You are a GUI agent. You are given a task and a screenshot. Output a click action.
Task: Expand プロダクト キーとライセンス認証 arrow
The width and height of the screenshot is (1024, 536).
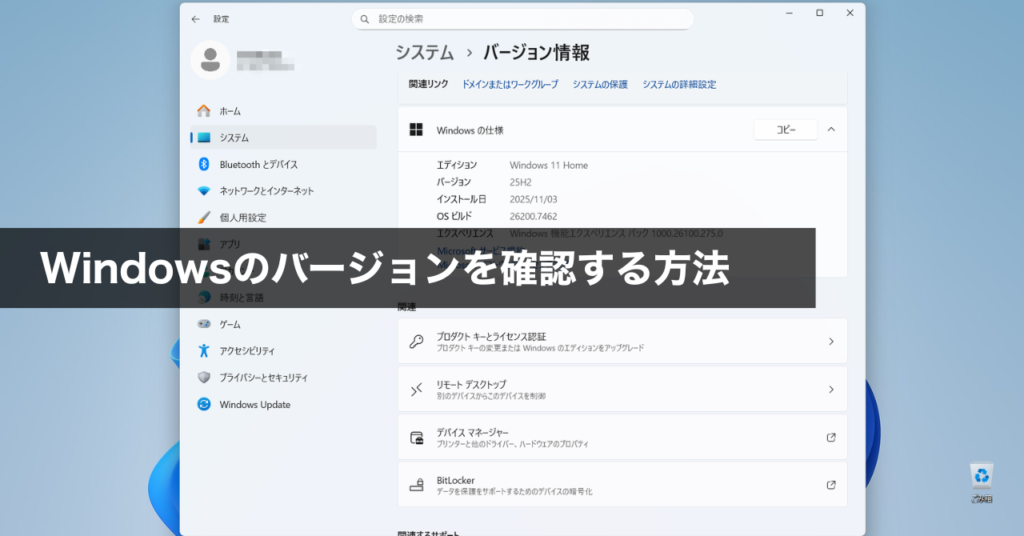[831, 342]
